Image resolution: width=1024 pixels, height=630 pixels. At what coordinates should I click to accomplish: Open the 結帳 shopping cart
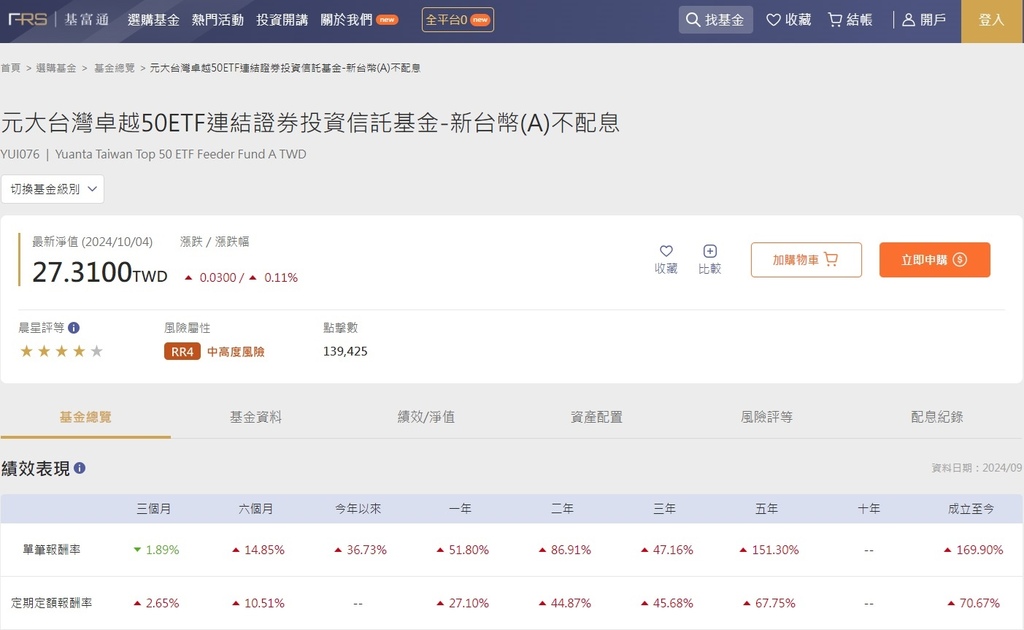849,20
